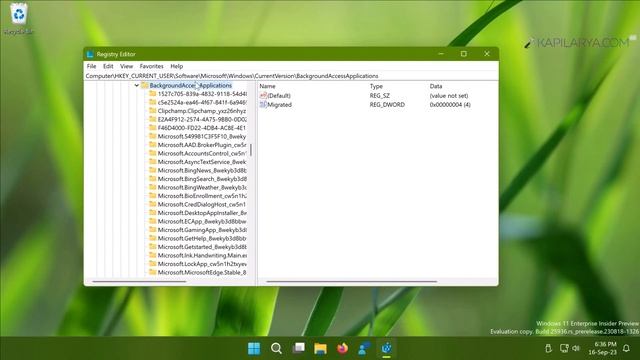Click the USB safely remove tray icon
Image resolution: width=640 pixels, height=360 pixels.
(x=549, y=348)
